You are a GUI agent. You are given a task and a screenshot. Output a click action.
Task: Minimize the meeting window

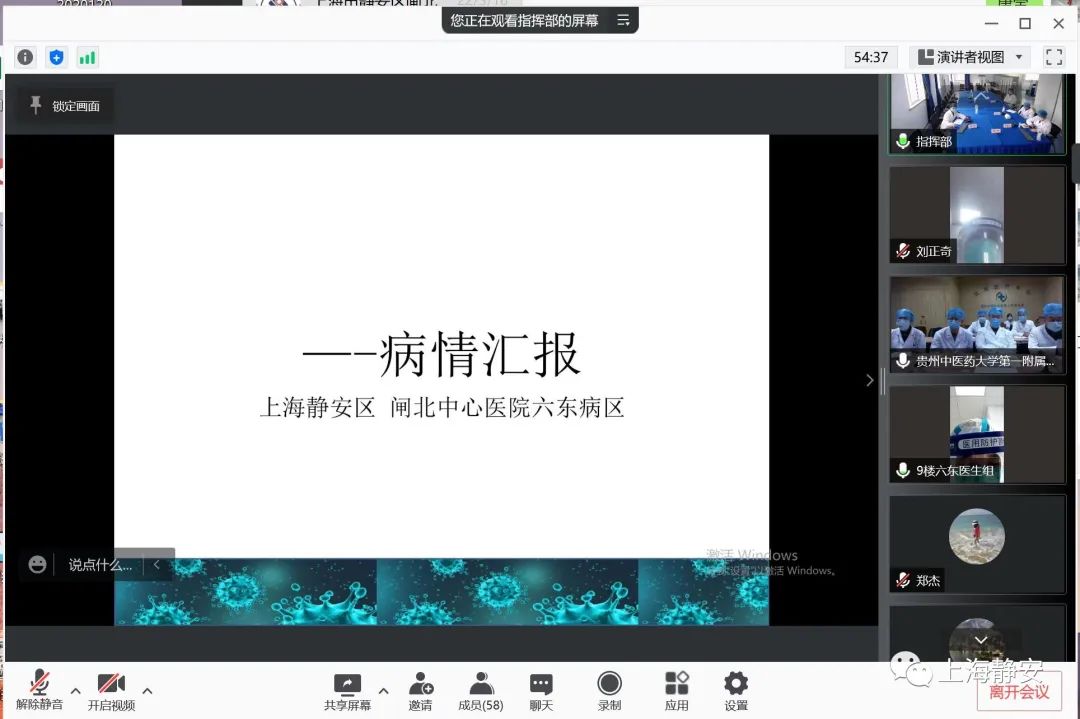(x=991, y=23)
